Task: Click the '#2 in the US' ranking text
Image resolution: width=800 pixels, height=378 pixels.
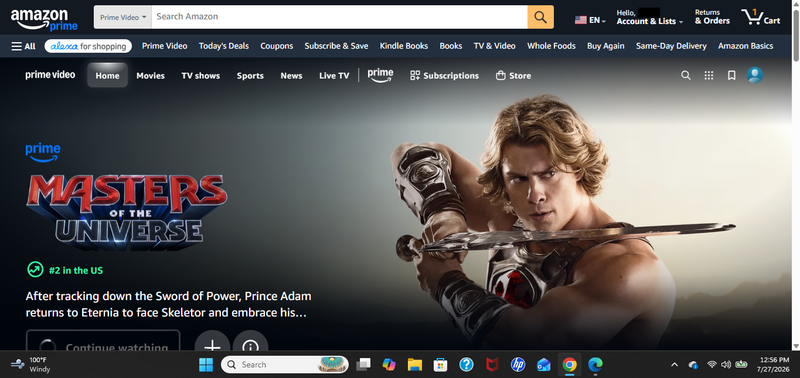Action: [x=76, y=270]
